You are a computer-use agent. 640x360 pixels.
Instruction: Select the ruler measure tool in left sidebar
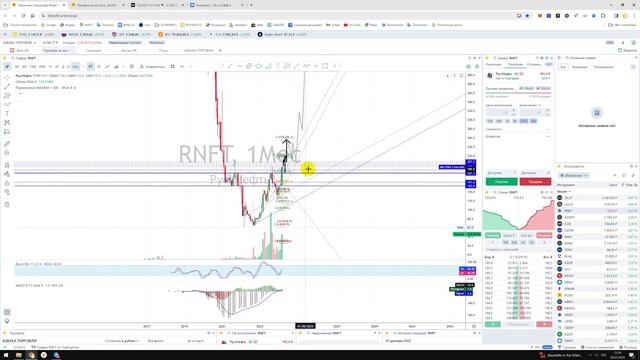tap(7, 144)
